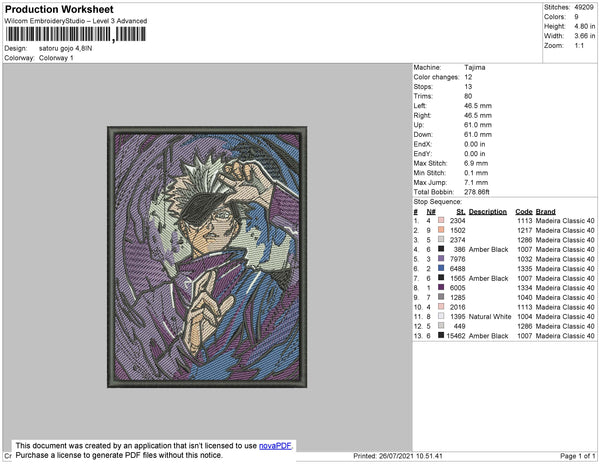Screen dimensions: 600x464
Task: Click the Color changes value '12'
Action: pos(468,77)
